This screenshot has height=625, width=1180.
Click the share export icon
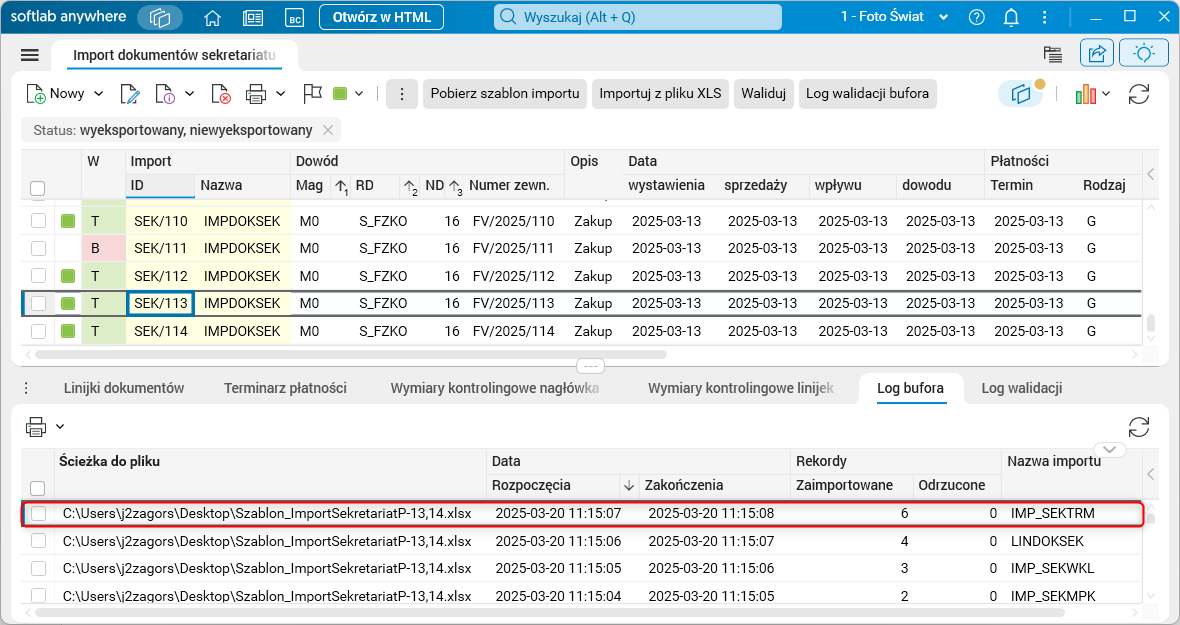tap(1096, 53)
